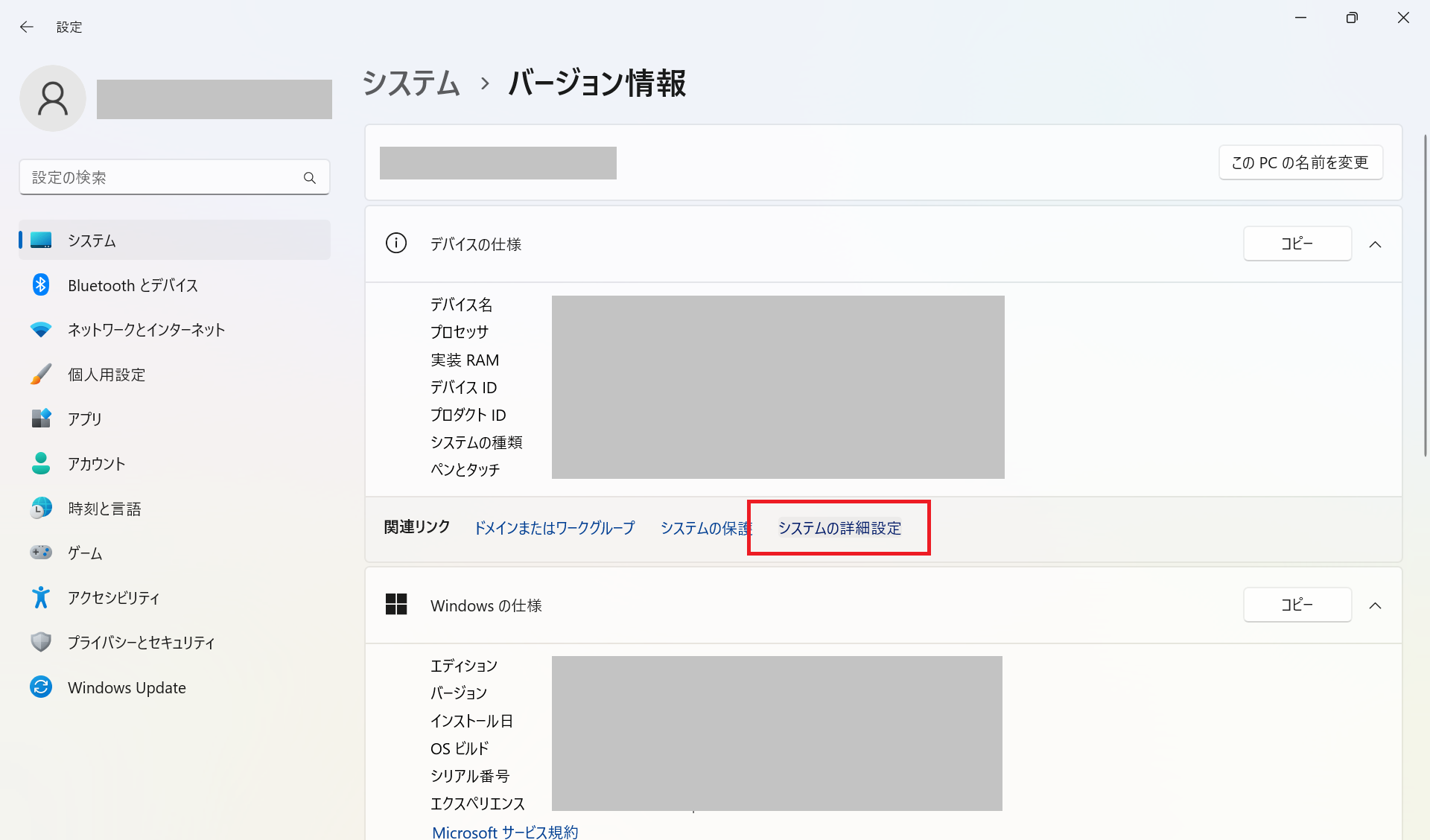1430x840 pixels.
Task: Select アカウント in sidebar
Action: [97, 464]
